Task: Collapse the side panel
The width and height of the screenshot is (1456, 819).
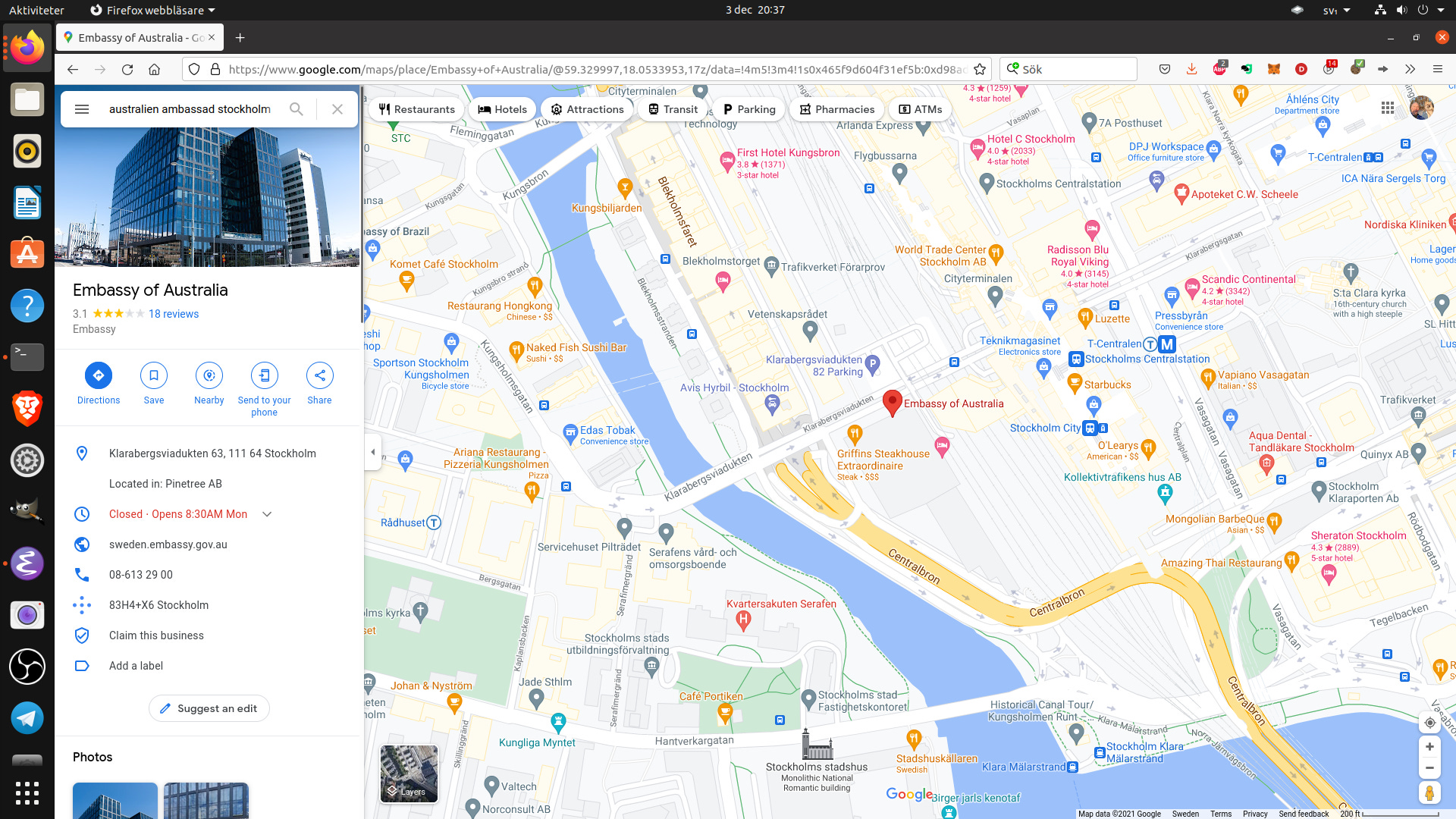Action: pyautogui.click(x=372, y=452)
